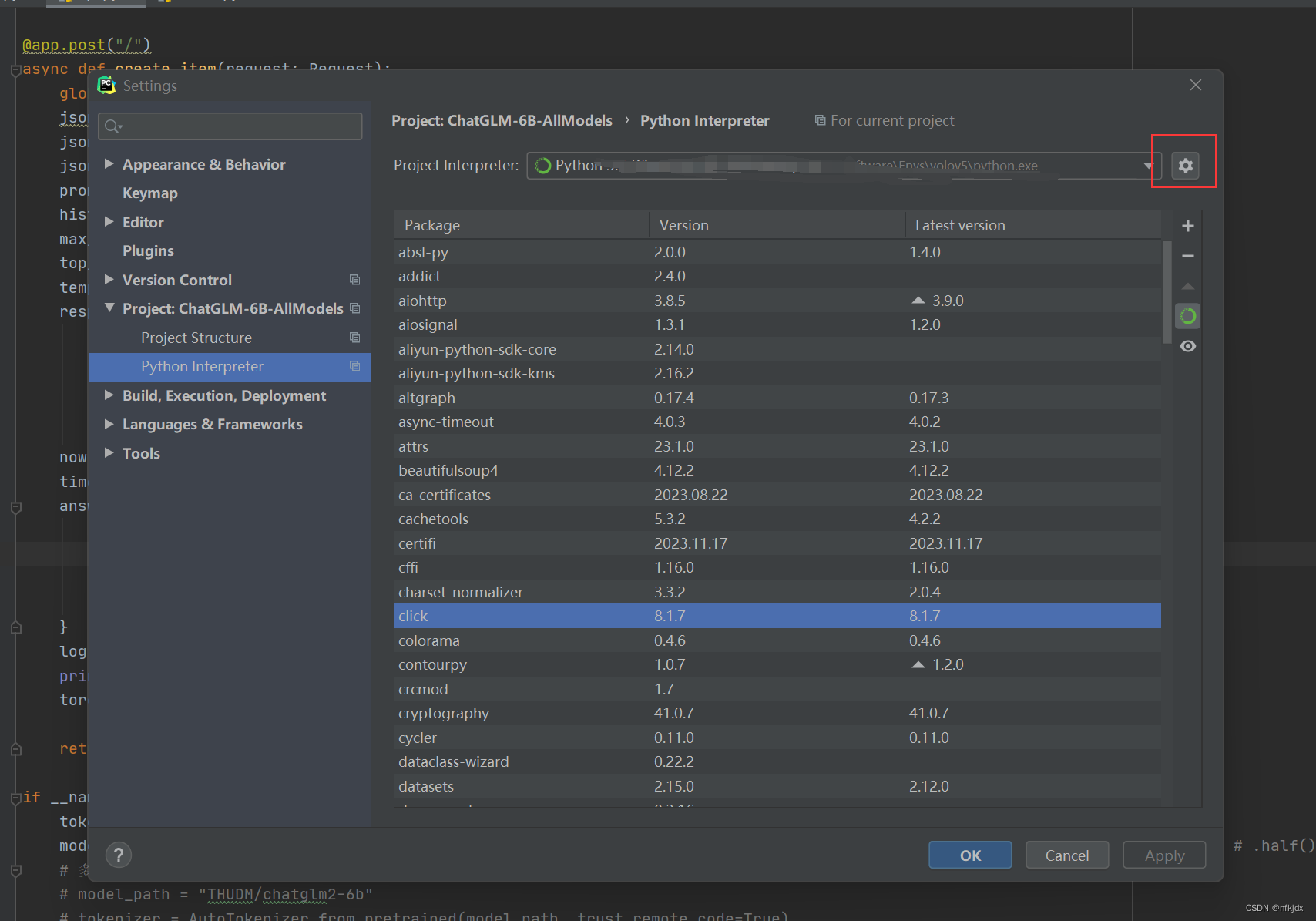Click the Apply button
The width and height of the screenshot is (1316, 921).
1164,855
